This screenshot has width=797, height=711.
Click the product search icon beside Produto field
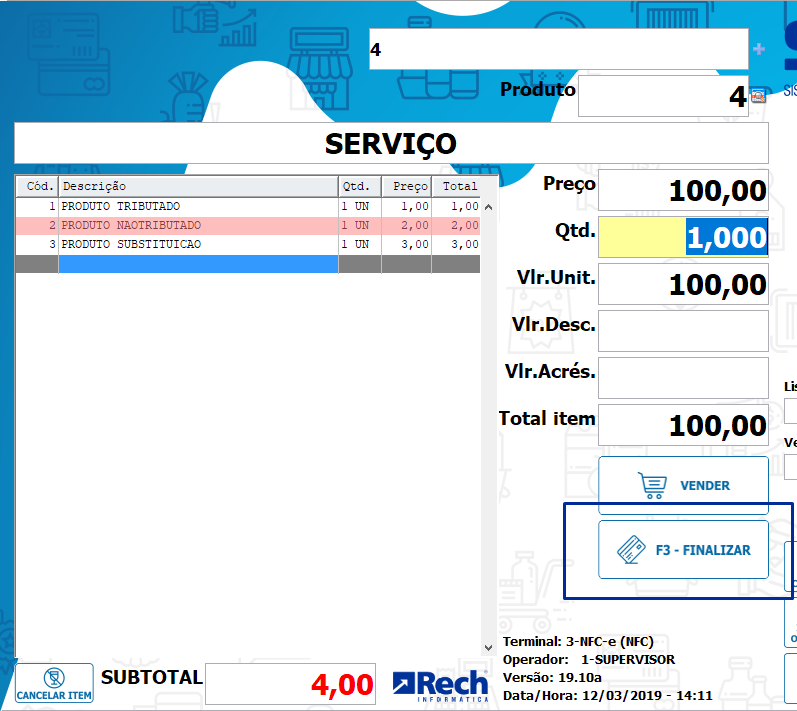(758, 96)
